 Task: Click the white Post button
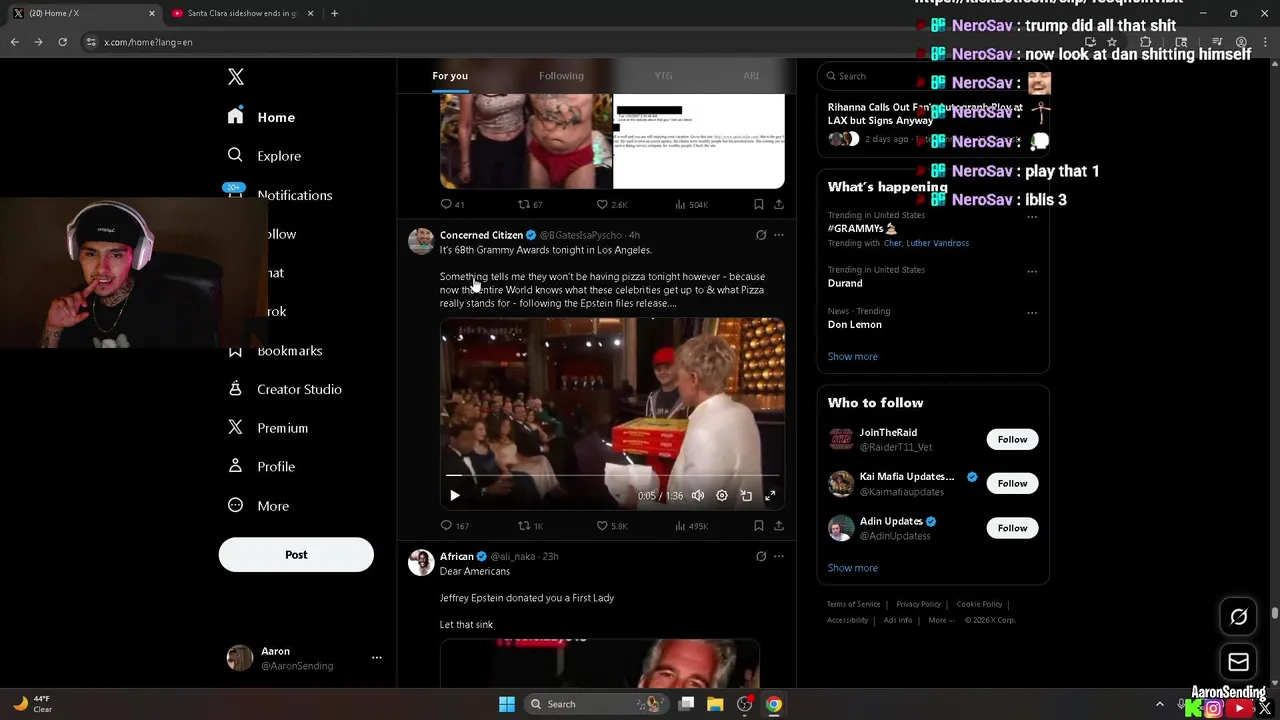[x=296, y=555]
